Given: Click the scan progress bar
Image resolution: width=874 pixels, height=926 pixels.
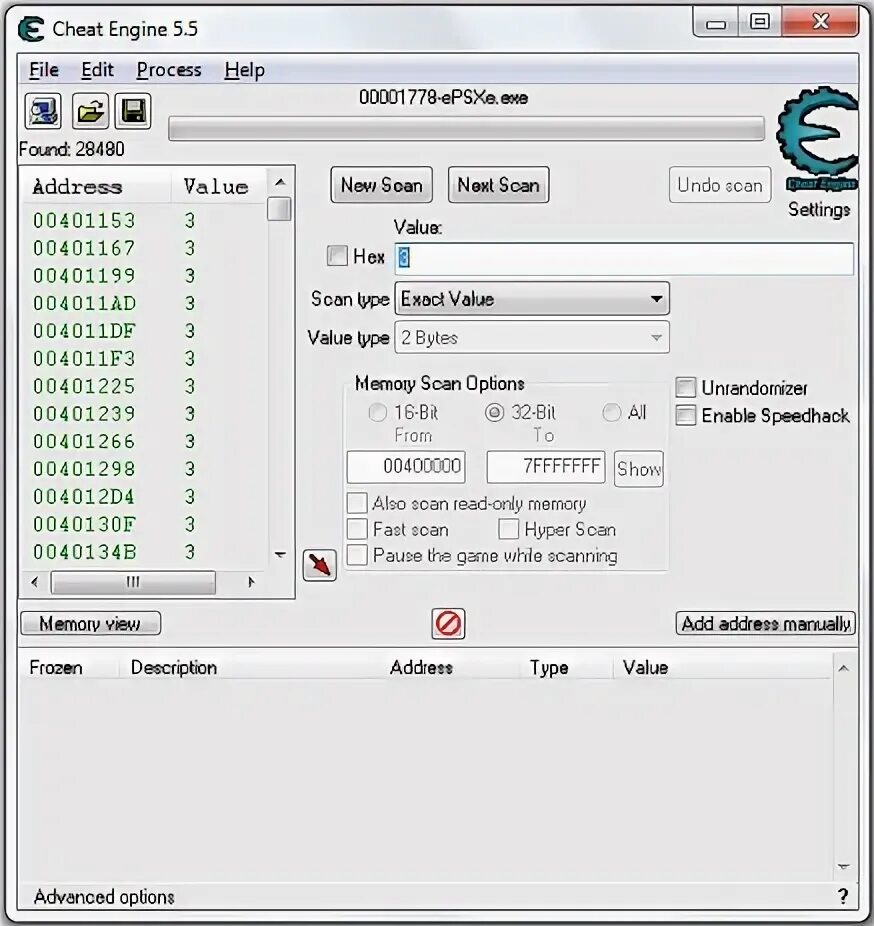Looking at the screenshot, I should coord(467,129).
